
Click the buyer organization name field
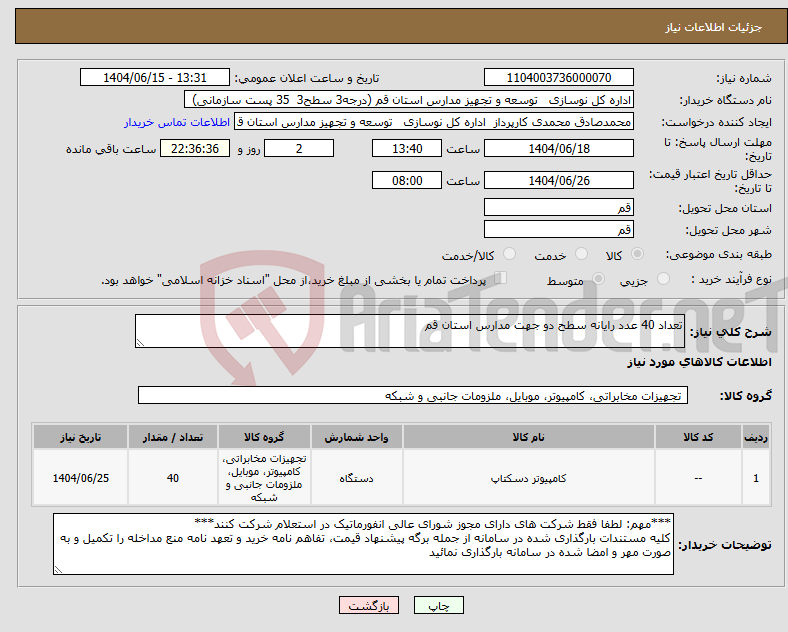(409, 100)
